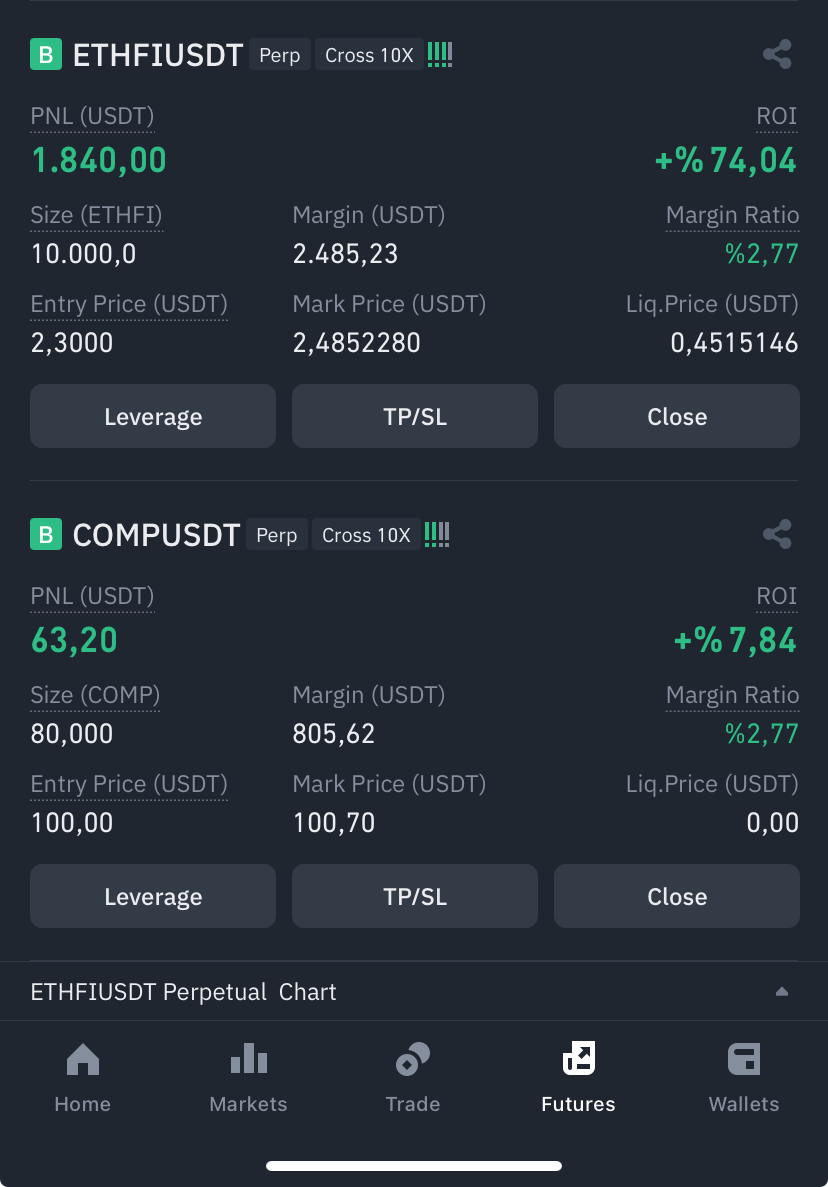Screen dimensions: 828x1187
Task: Open the Wallets tab icon
Action: pos(744,1059)
